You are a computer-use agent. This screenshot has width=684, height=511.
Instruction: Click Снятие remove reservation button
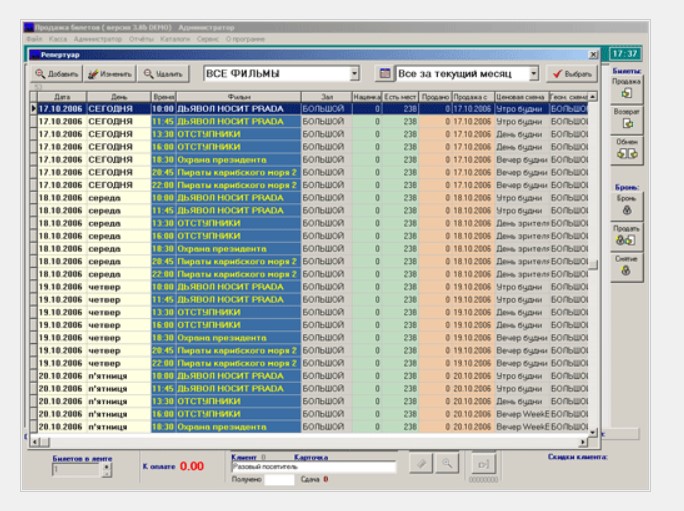(x=626, y=267)
